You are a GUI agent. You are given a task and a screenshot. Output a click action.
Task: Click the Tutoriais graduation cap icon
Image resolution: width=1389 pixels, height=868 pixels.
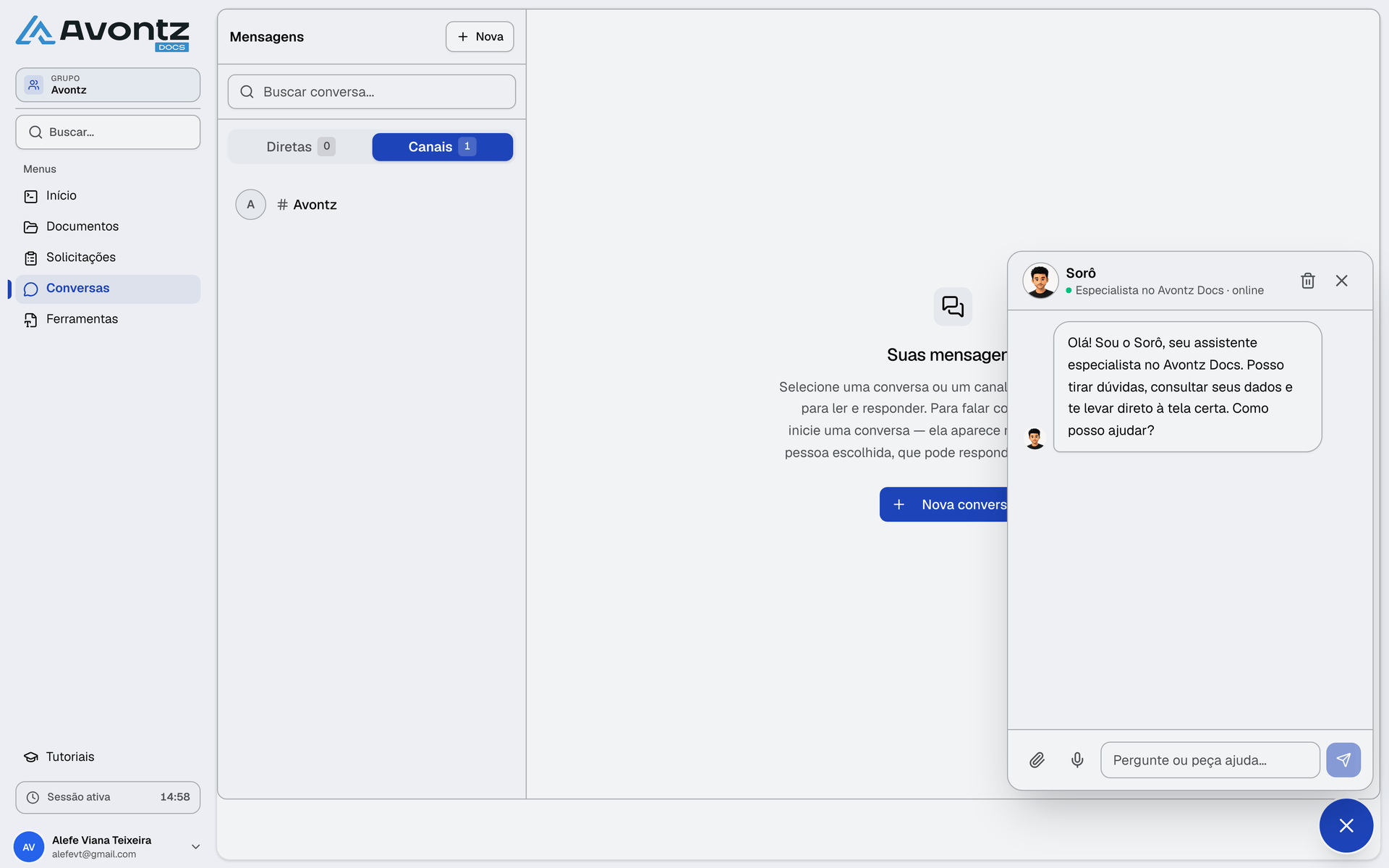(30, 757)
